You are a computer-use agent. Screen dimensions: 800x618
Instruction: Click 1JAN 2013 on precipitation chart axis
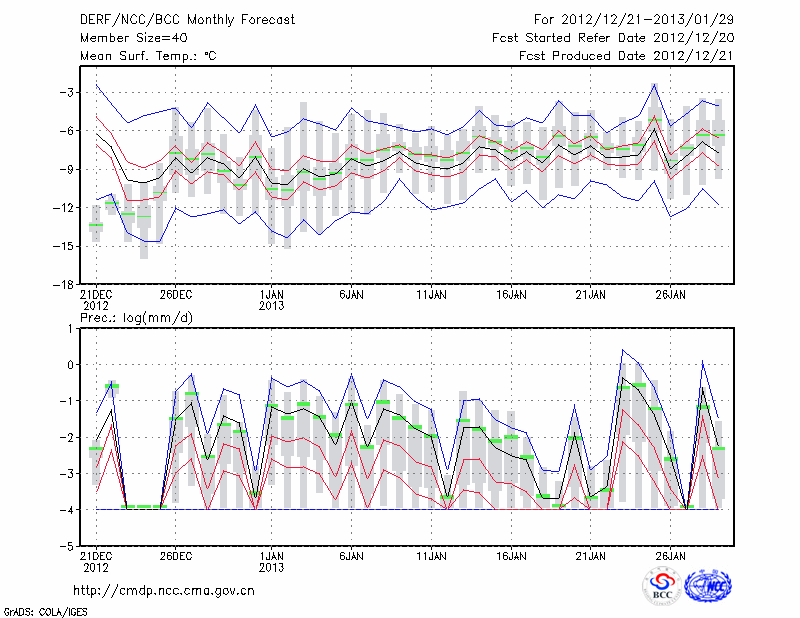pos(271,560)
